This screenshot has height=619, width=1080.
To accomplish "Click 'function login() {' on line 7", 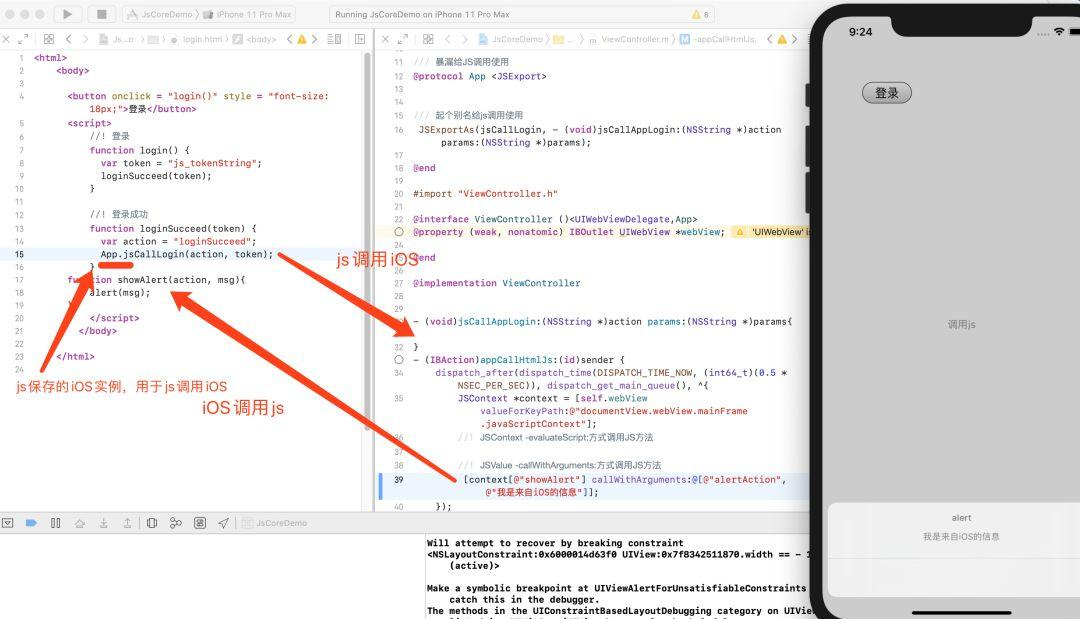I will pos(139,150).
